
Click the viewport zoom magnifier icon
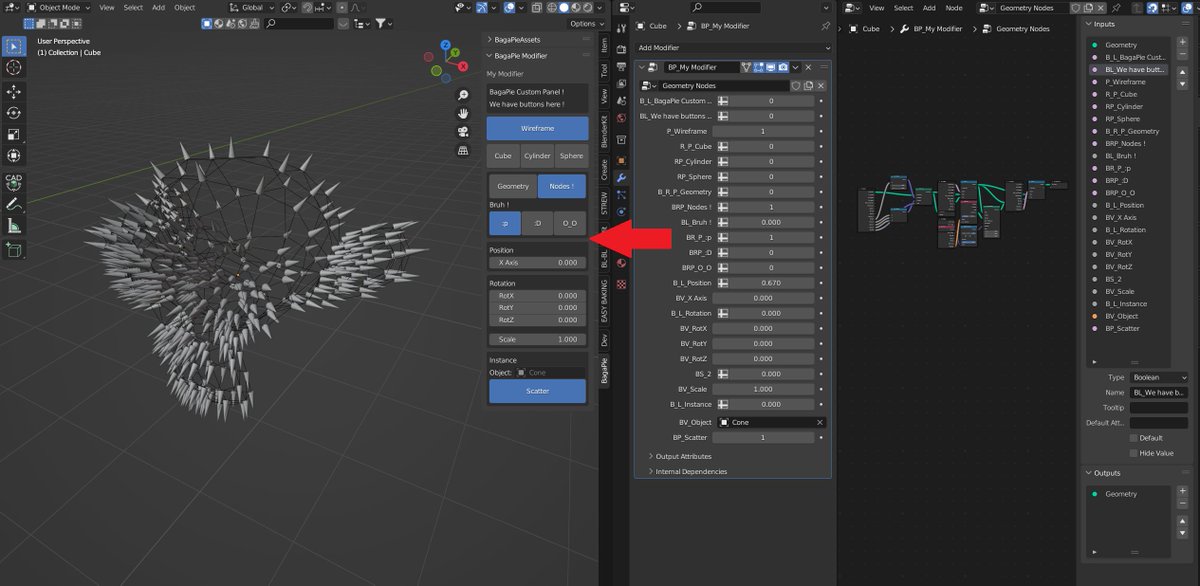(463, 95)
